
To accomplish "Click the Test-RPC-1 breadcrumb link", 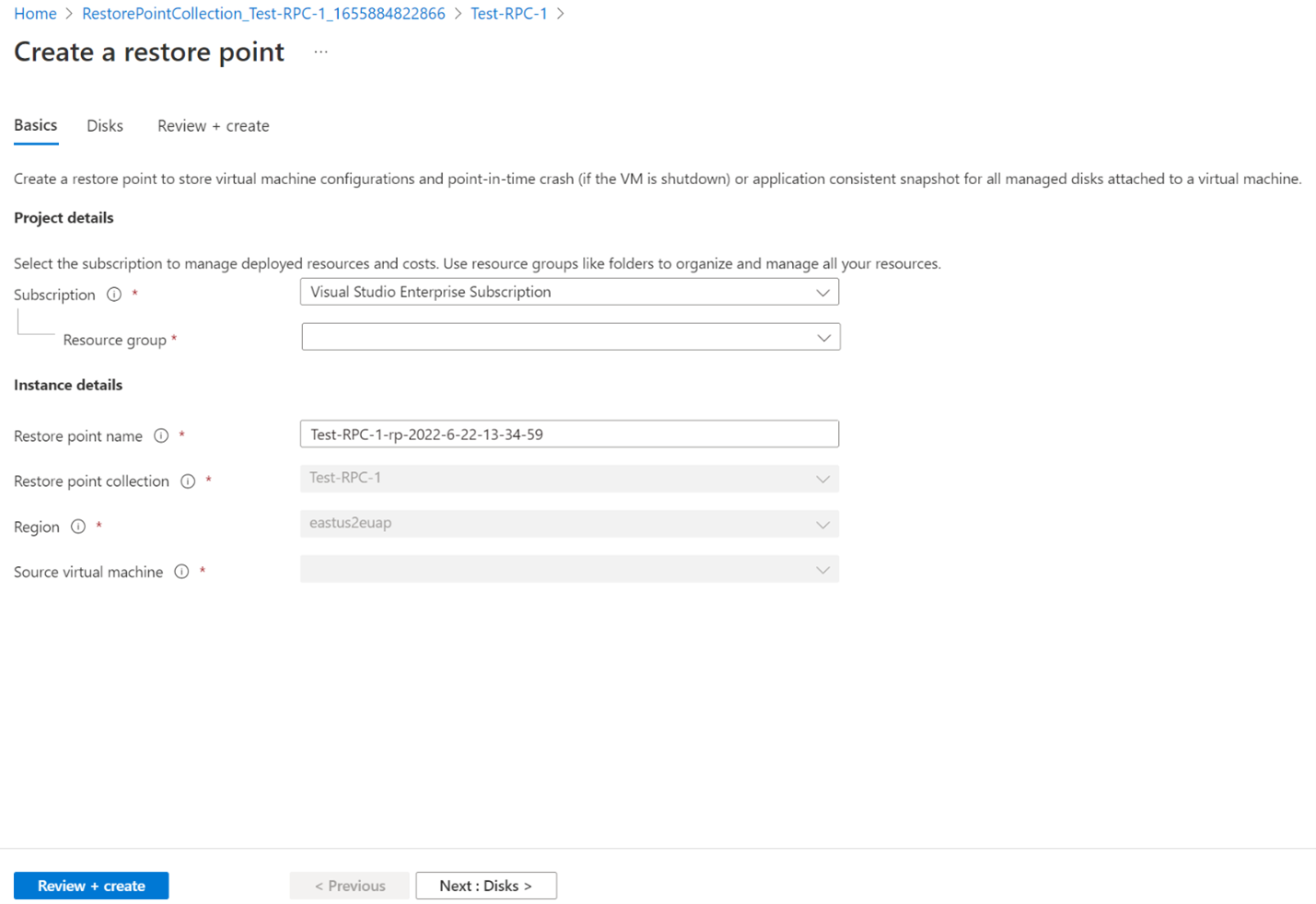I will pos(507,13).
